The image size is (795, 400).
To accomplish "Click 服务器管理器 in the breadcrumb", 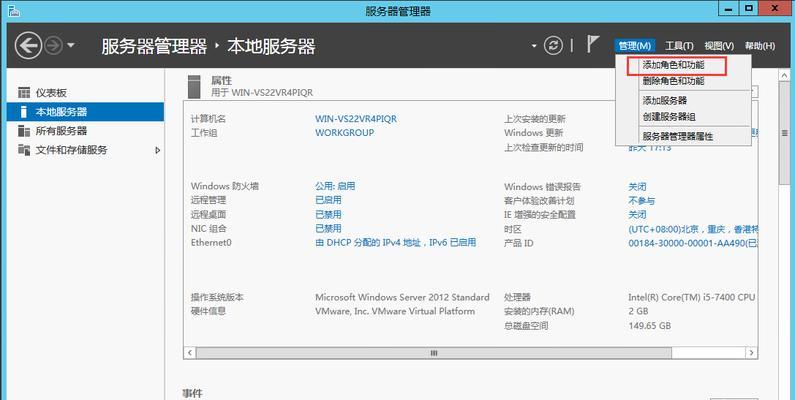I will 154,46.
